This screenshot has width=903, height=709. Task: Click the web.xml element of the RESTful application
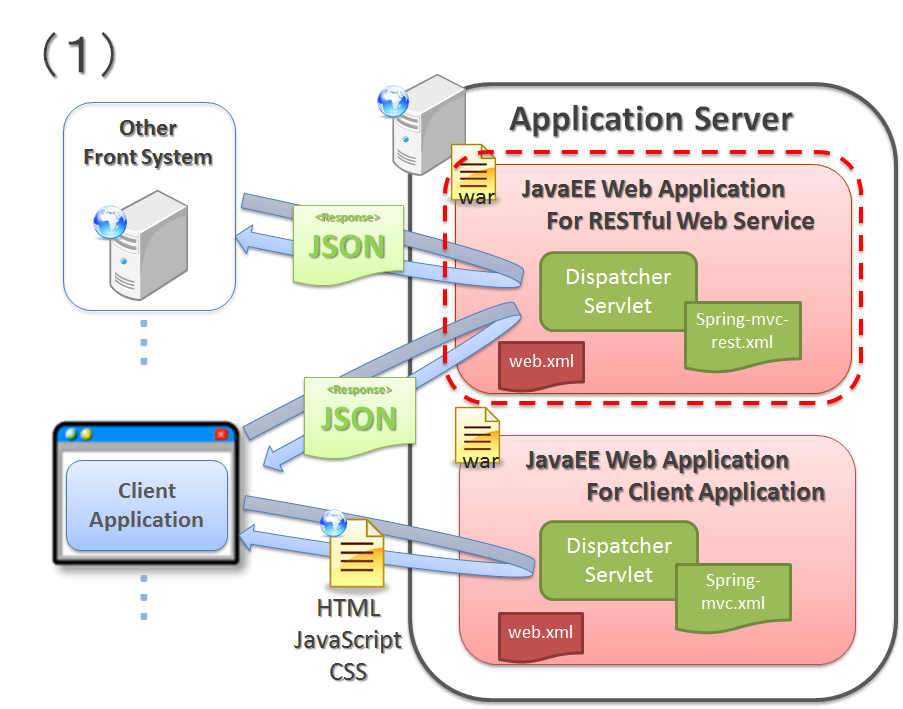(540, 363)
